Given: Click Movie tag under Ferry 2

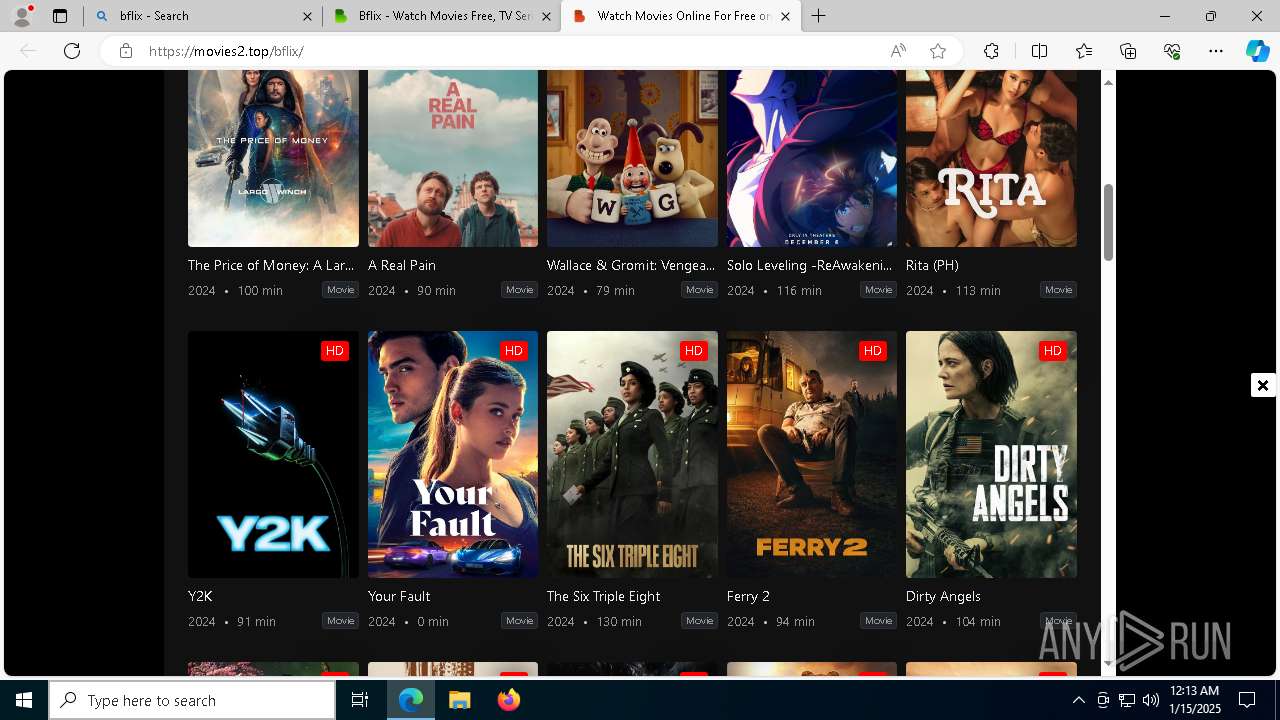Looking at the screenshot, I should pyautogui.click(x=879, y=621).
